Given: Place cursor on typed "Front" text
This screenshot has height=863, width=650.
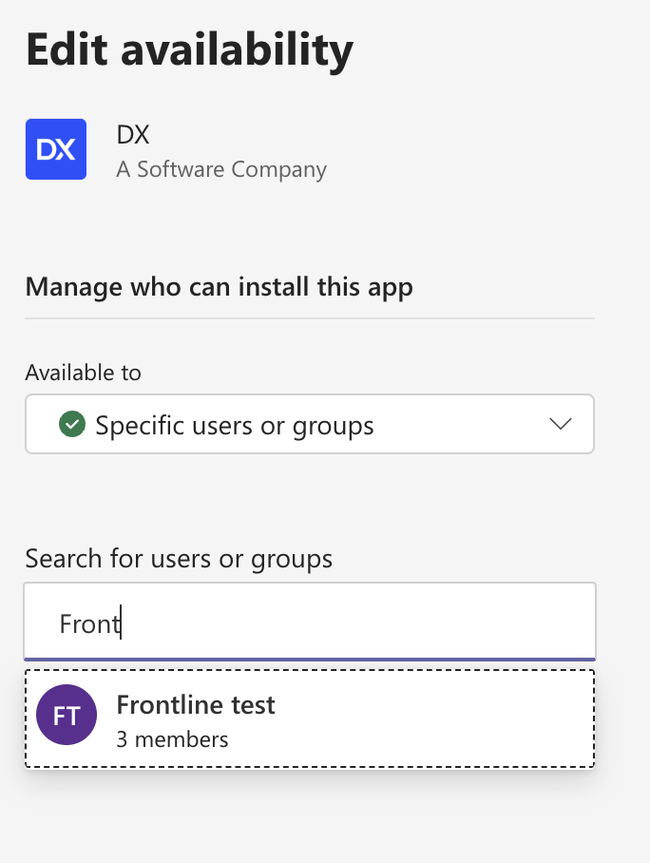Looking at the screenshot, I should 88,624.
